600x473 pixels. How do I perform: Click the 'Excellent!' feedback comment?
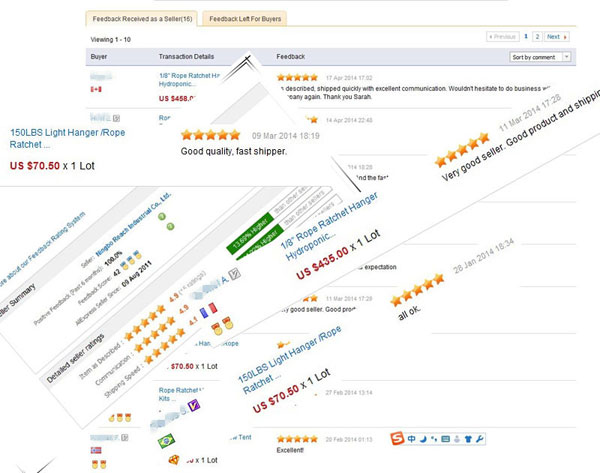[290, 450]
